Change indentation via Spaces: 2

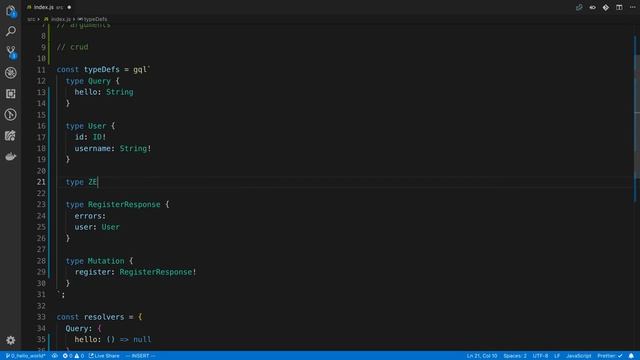pyautogui.click(x=515, y=356)
